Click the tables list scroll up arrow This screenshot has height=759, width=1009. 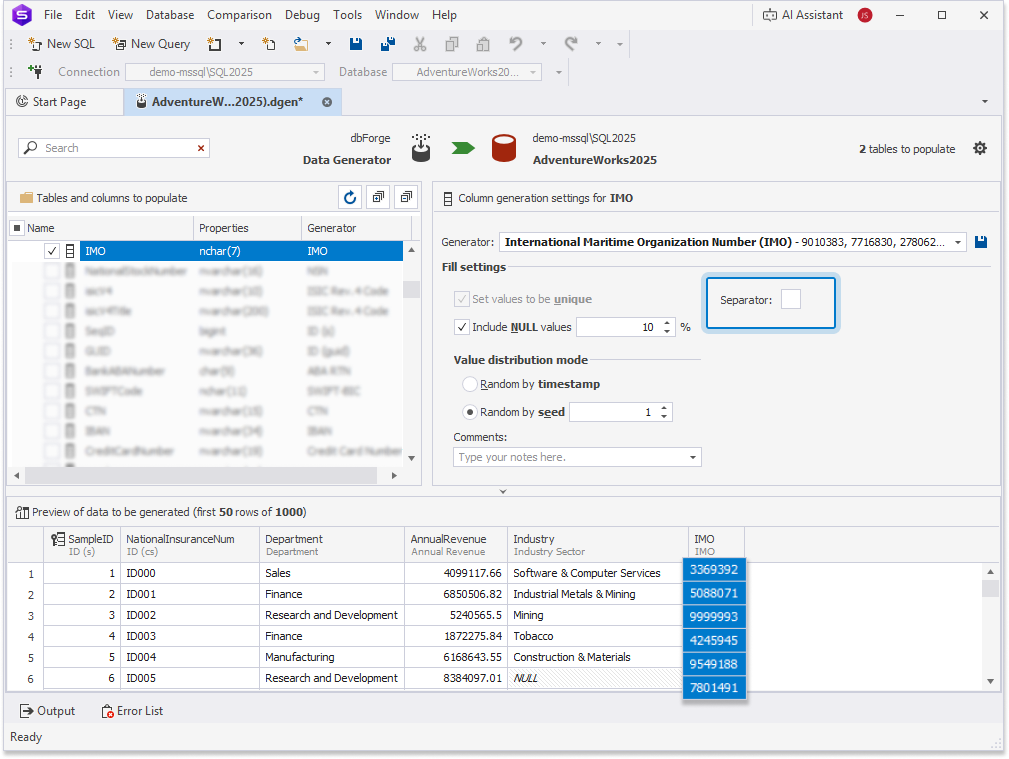(x=412, y=250)
